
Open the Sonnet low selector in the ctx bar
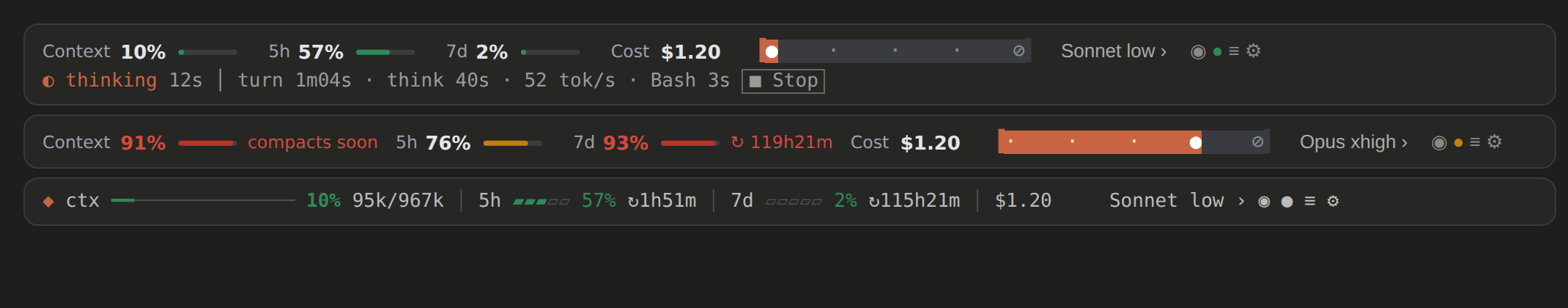point(1177,201)
